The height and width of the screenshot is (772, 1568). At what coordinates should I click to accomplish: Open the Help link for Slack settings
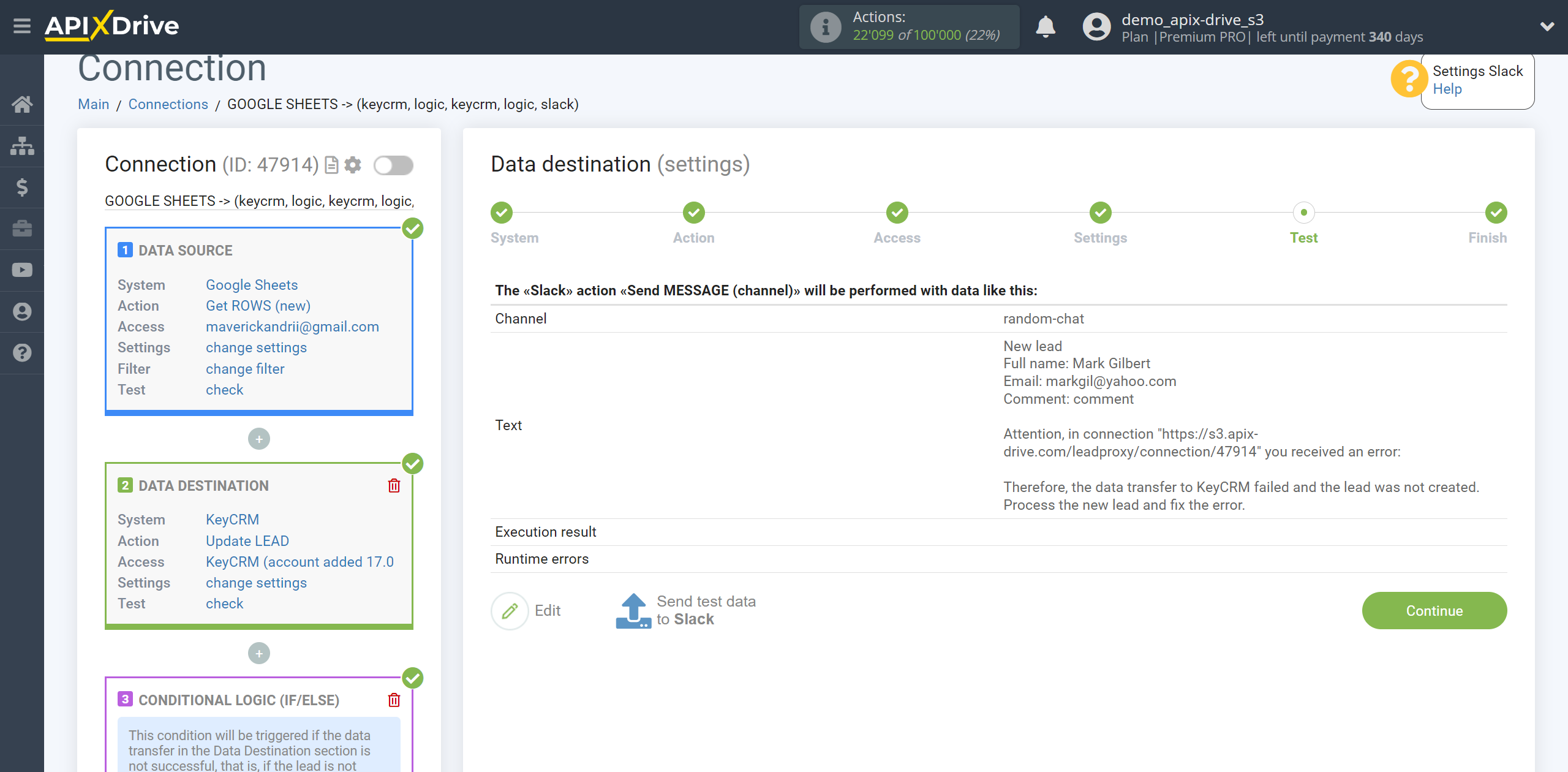point(1447,89)
